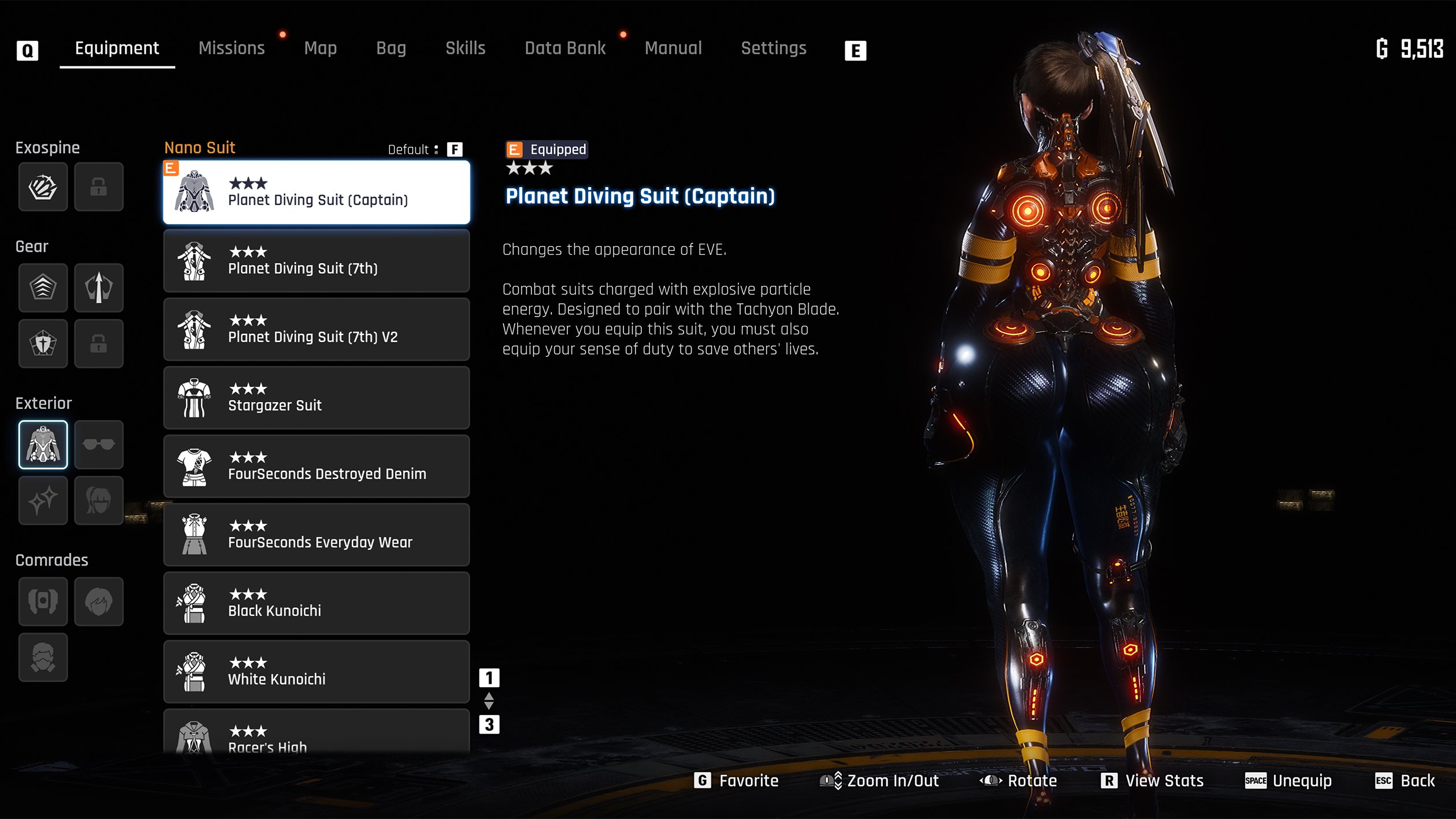Screen dimensions: 1456x819
Task: Select the equipped Exospine slot icon
Action: tap(43, 187)
